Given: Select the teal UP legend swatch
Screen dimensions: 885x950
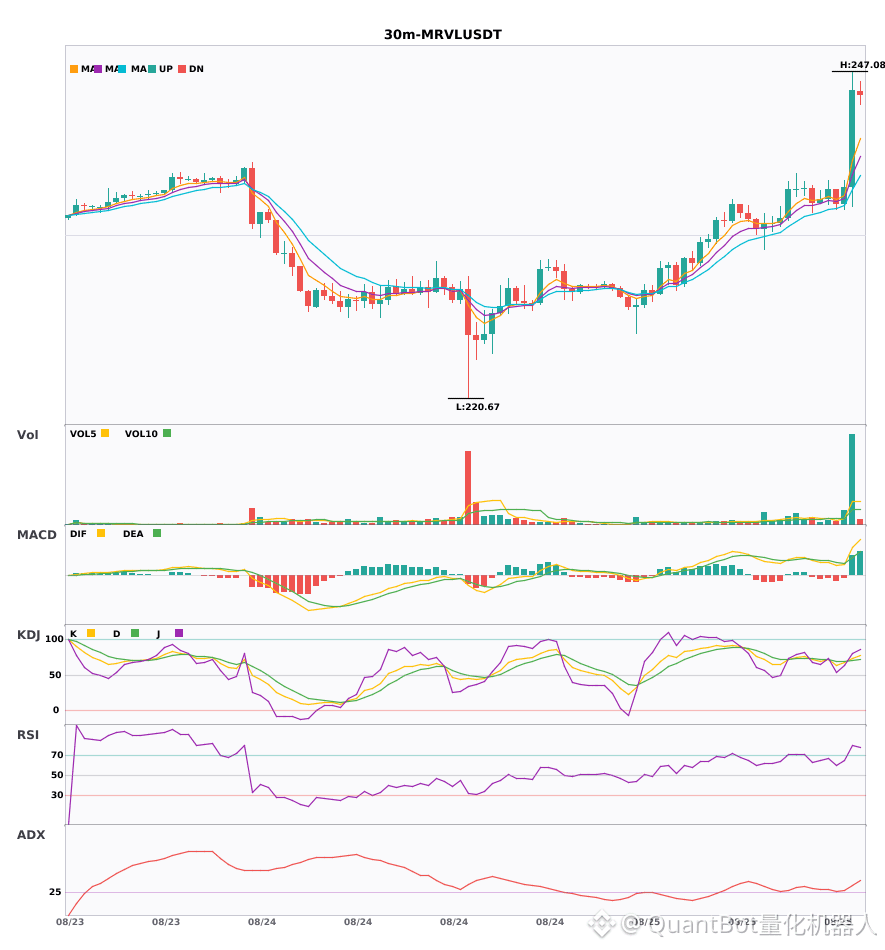Looking at the screenshot, I should [x=152, y=69].
